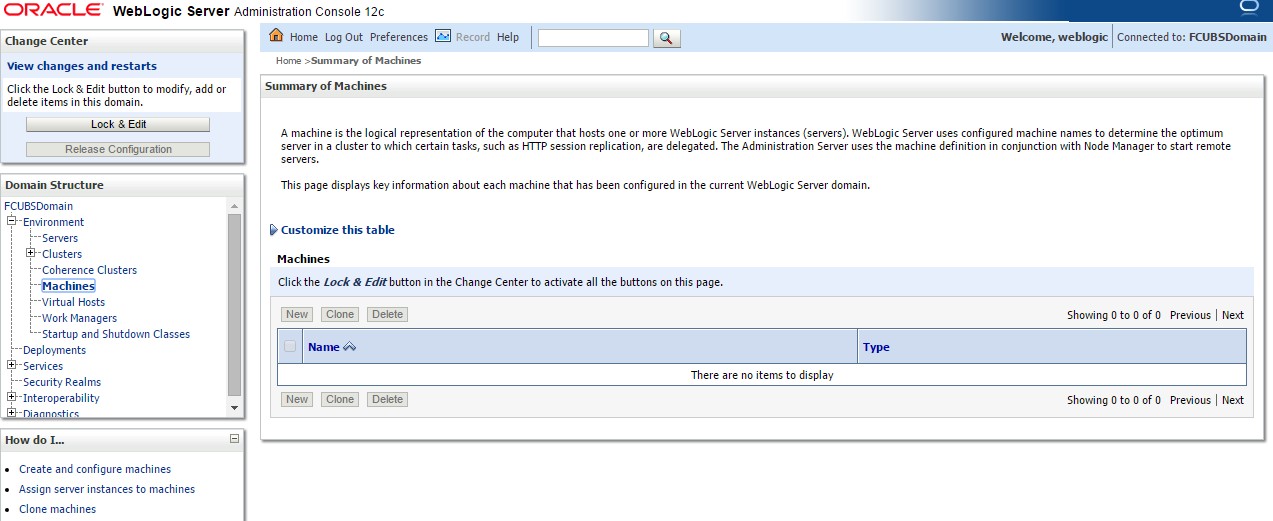Click the search input field
The height and width of the screenshot is (521, 1273).
[594, 38]
